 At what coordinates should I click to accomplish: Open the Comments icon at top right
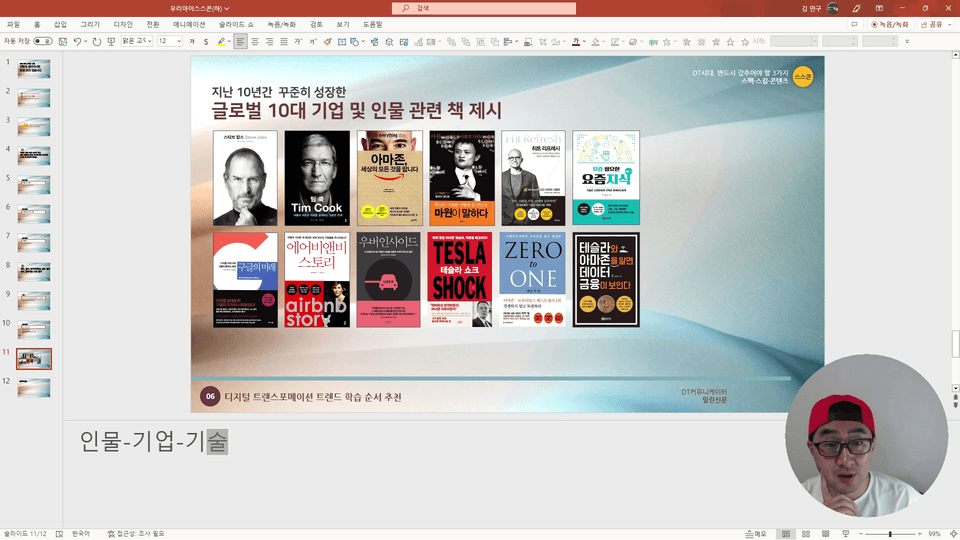(854, 24)
